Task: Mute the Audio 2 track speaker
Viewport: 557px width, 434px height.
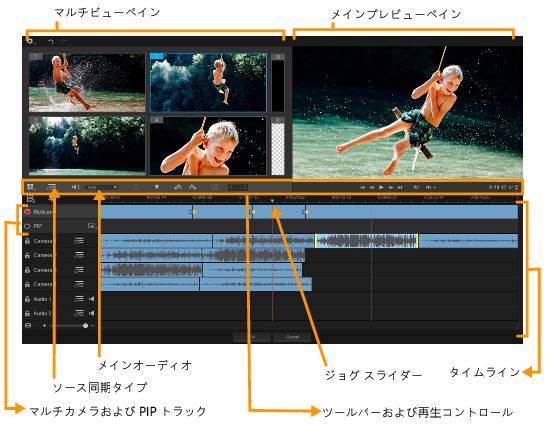Action: pos(92,313)
